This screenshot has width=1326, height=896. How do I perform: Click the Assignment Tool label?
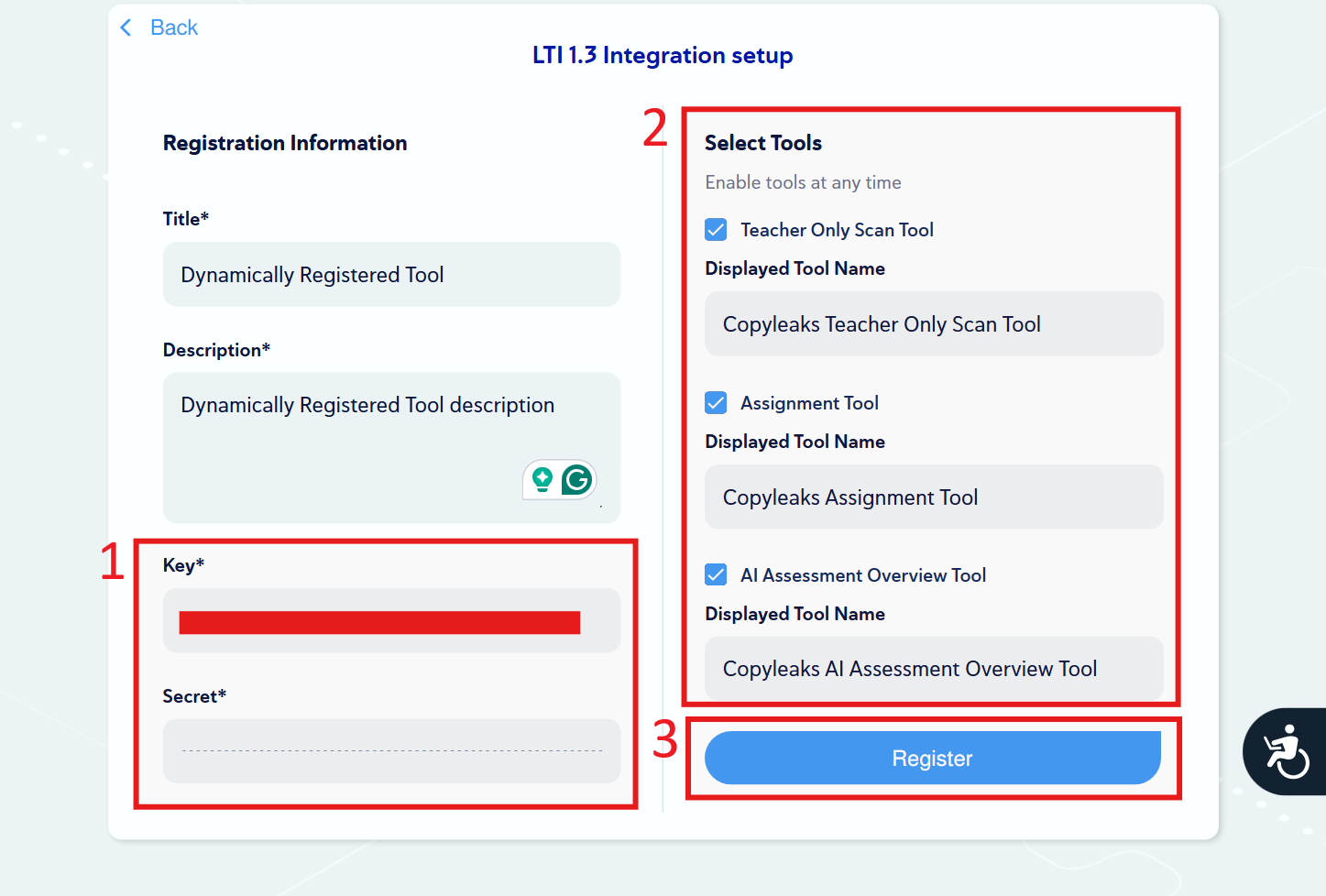point(809,403)
